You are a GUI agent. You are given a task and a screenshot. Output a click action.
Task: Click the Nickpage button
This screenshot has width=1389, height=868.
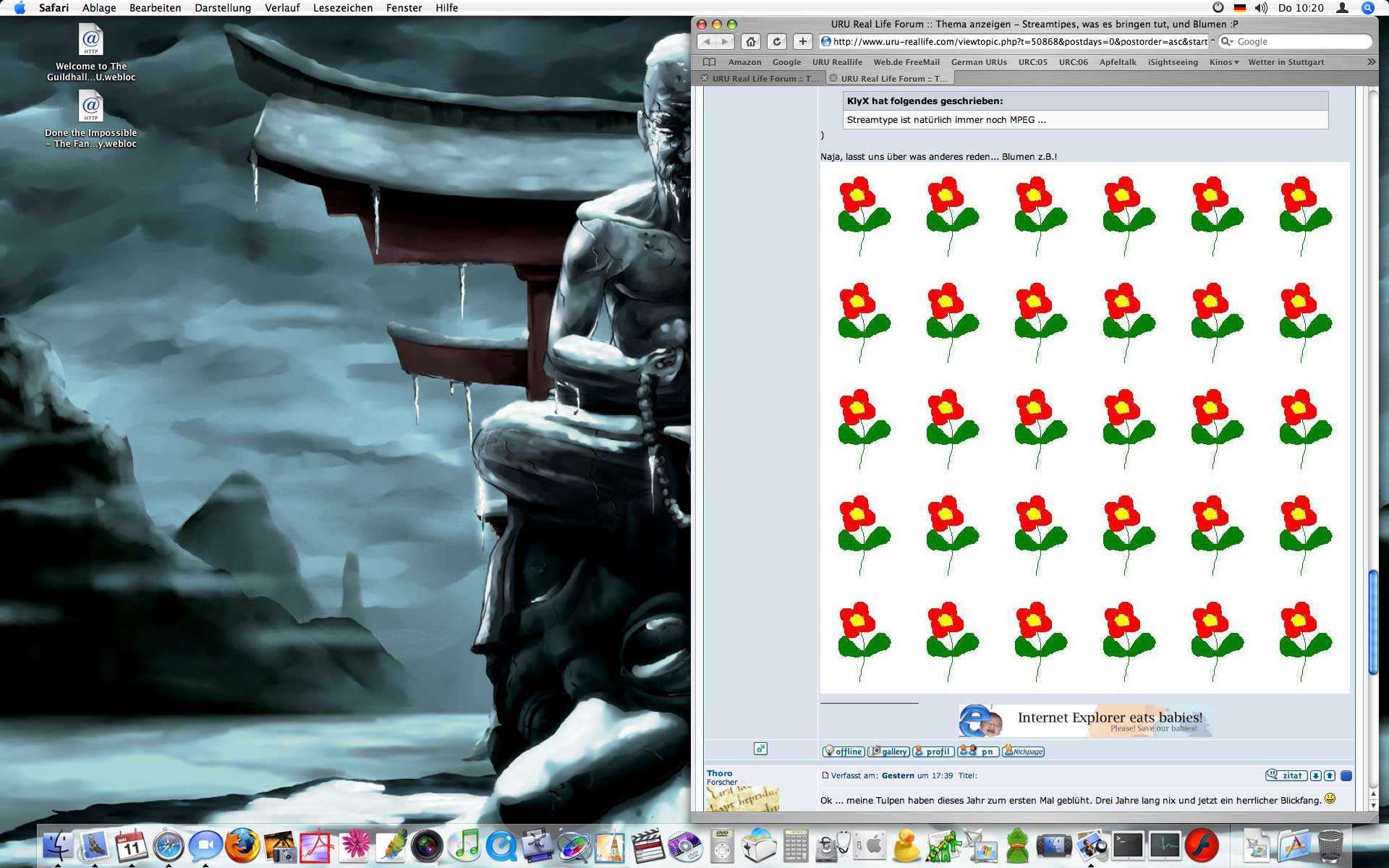coord(1023,752)
